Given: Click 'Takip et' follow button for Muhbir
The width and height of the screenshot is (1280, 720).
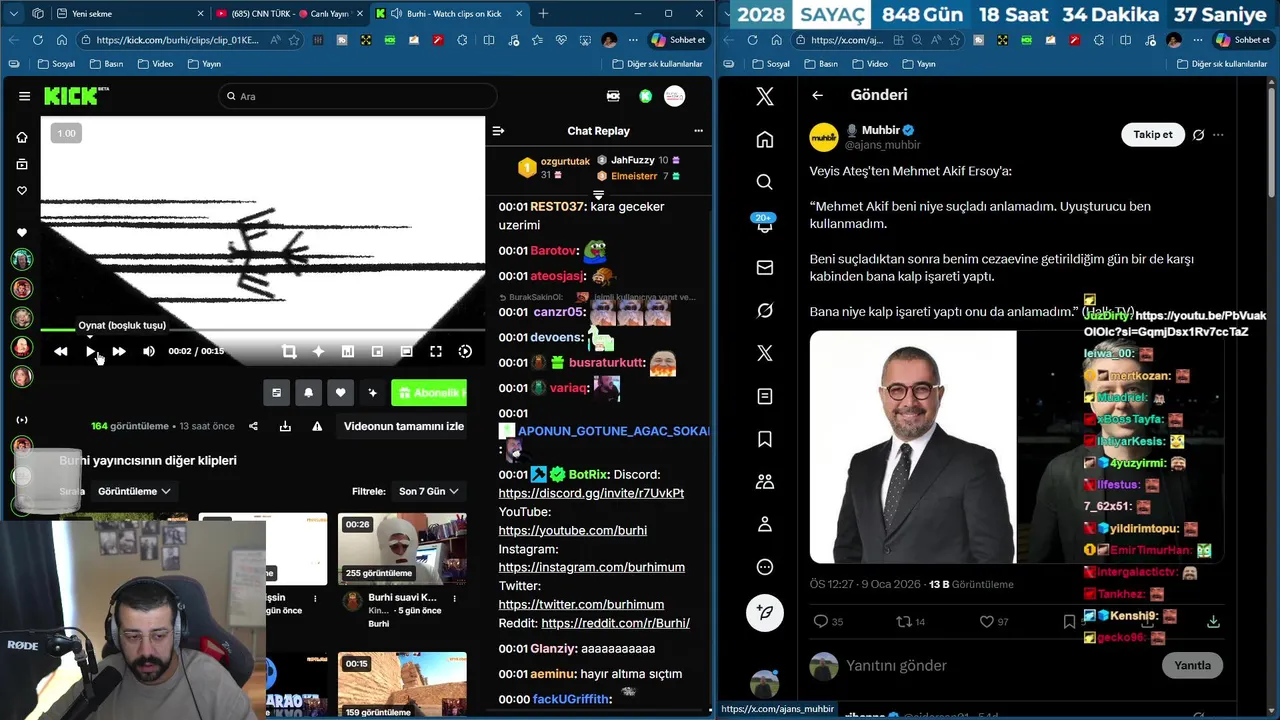Looking at the screenshot, I should [1153, 134].
